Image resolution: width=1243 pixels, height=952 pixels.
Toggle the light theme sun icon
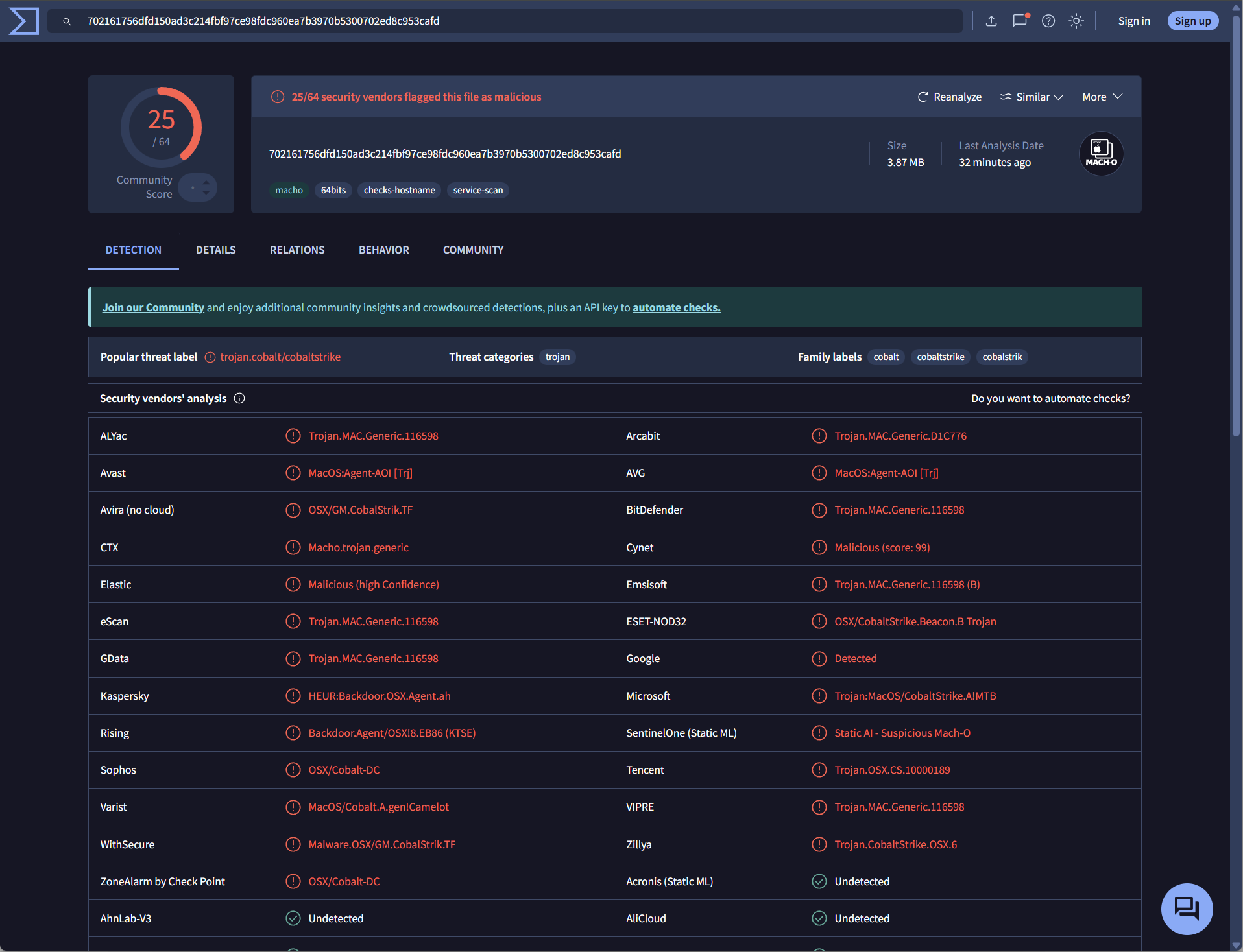1076,21
